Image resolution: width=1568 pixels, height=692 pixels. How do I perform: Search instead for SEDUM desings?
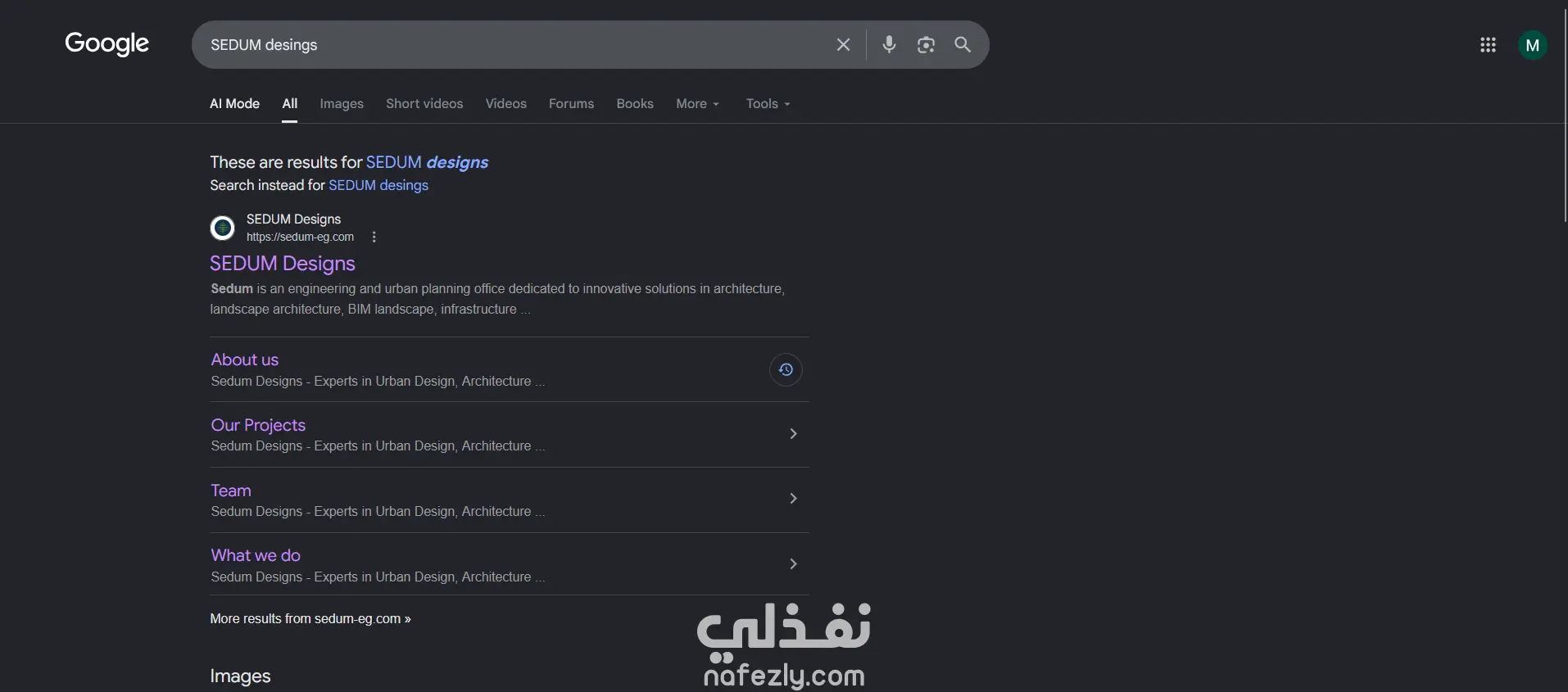coord(378,185)
